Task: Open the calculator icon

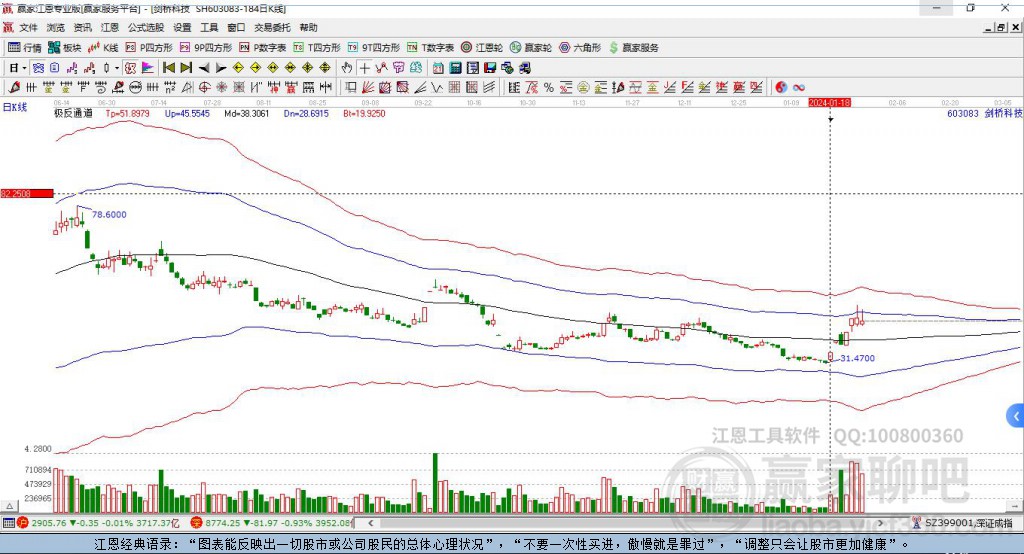Action: [x=455, y=68]
